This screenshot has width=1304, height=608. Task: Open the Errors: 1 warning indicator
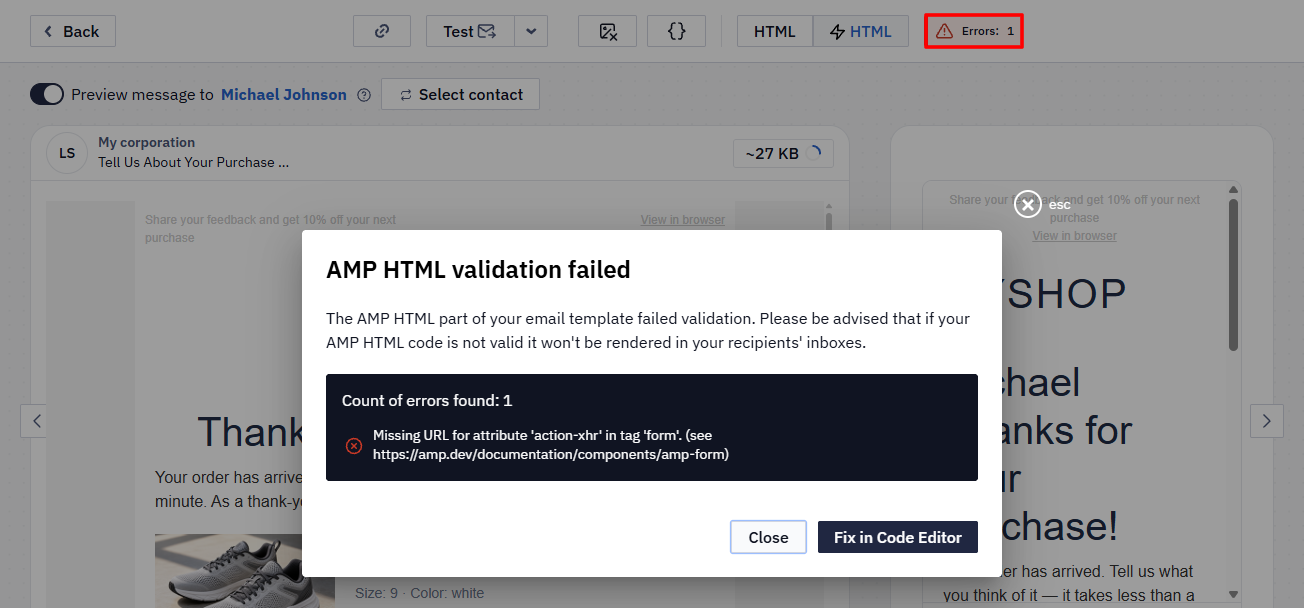pos(974,31)
